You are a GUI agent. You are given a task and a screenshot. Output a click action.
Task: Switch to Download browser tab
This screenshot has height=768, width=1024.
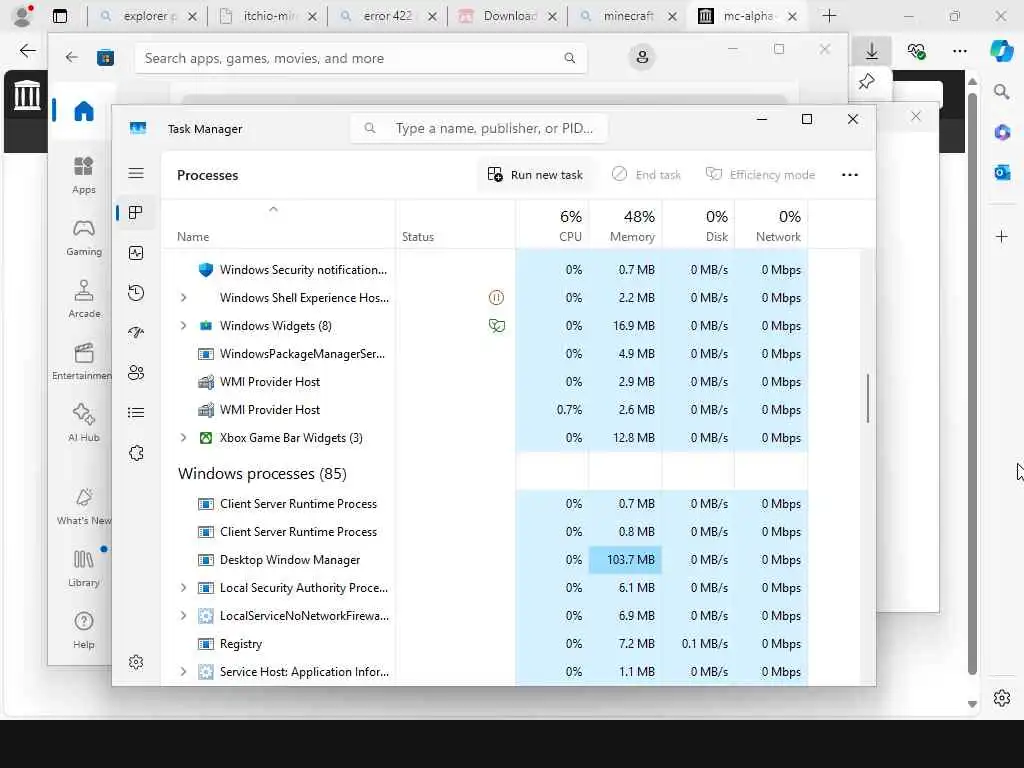[x=509, y=16]
